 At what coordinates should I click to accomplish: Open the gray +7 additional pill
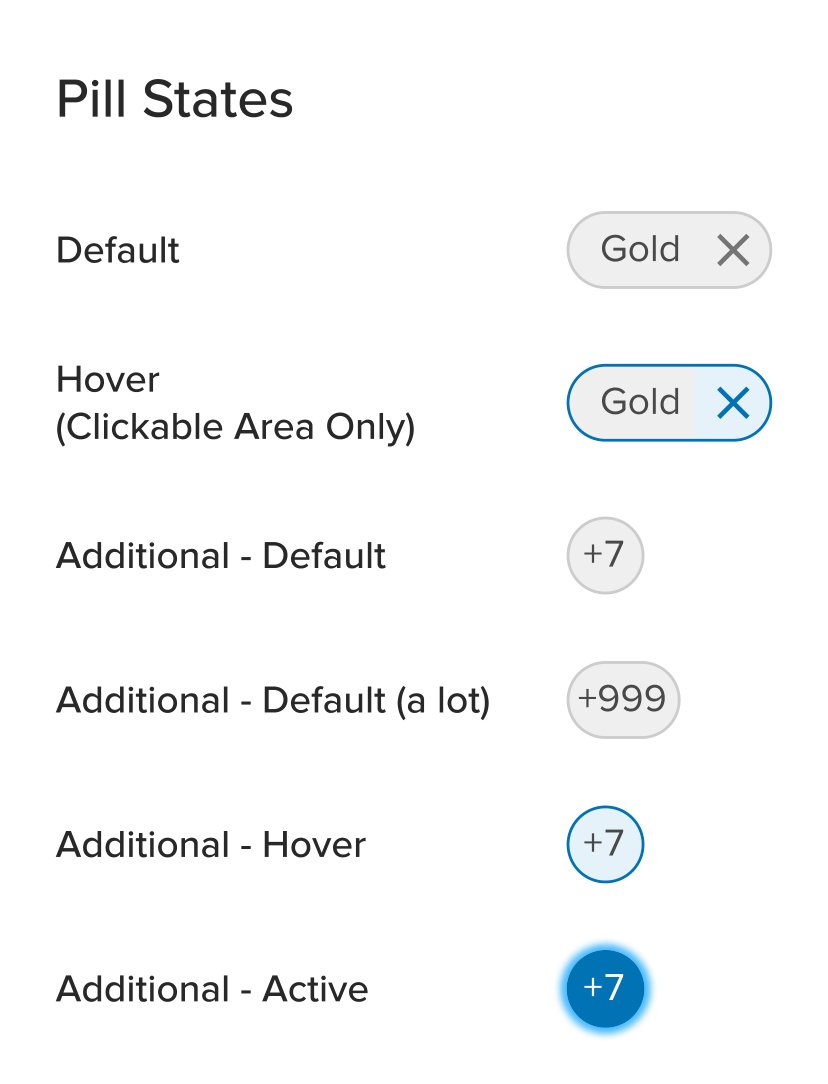pos(605,555)
